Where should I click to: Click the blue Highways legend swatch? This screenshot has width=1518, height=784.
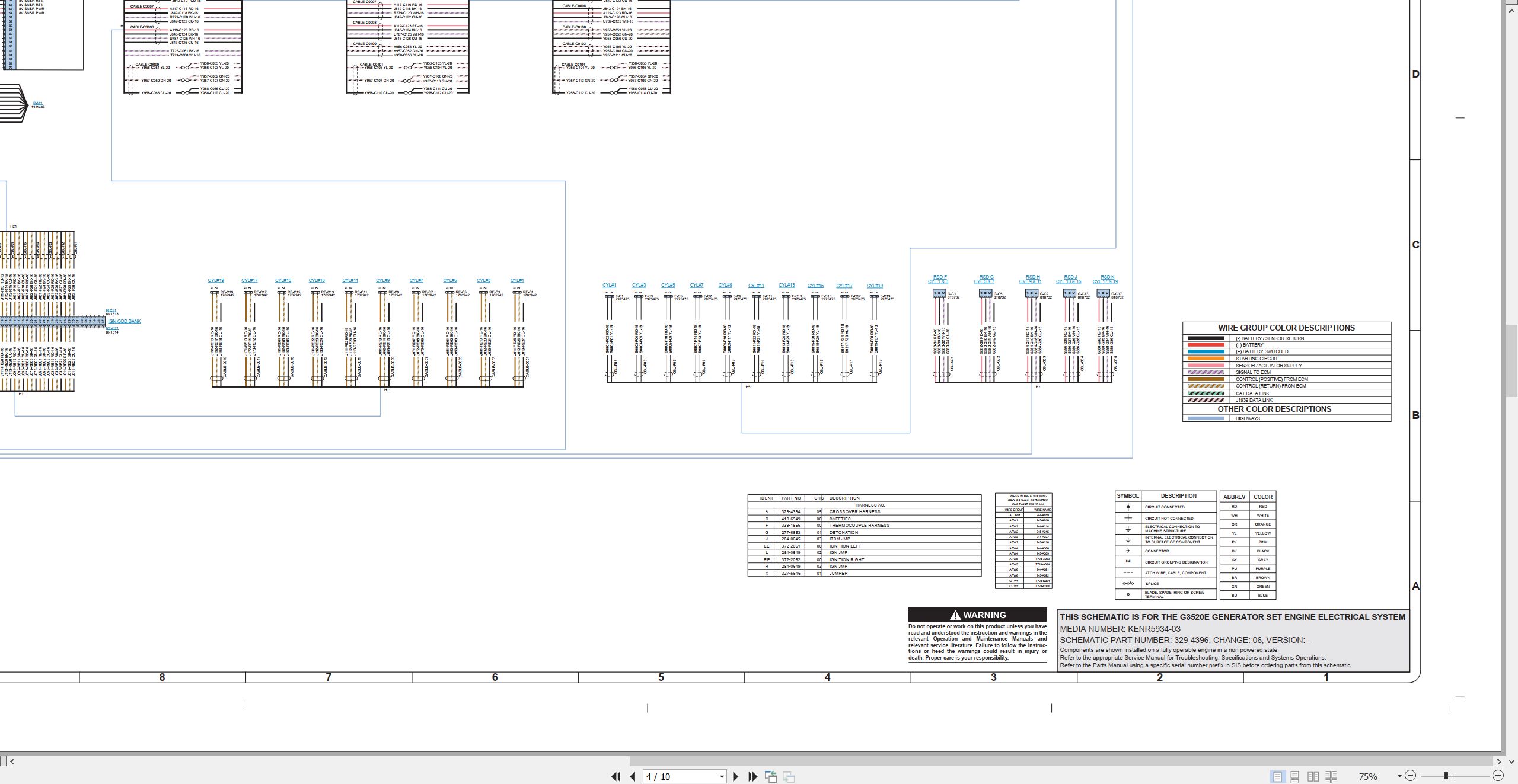tap(1206, 419)
